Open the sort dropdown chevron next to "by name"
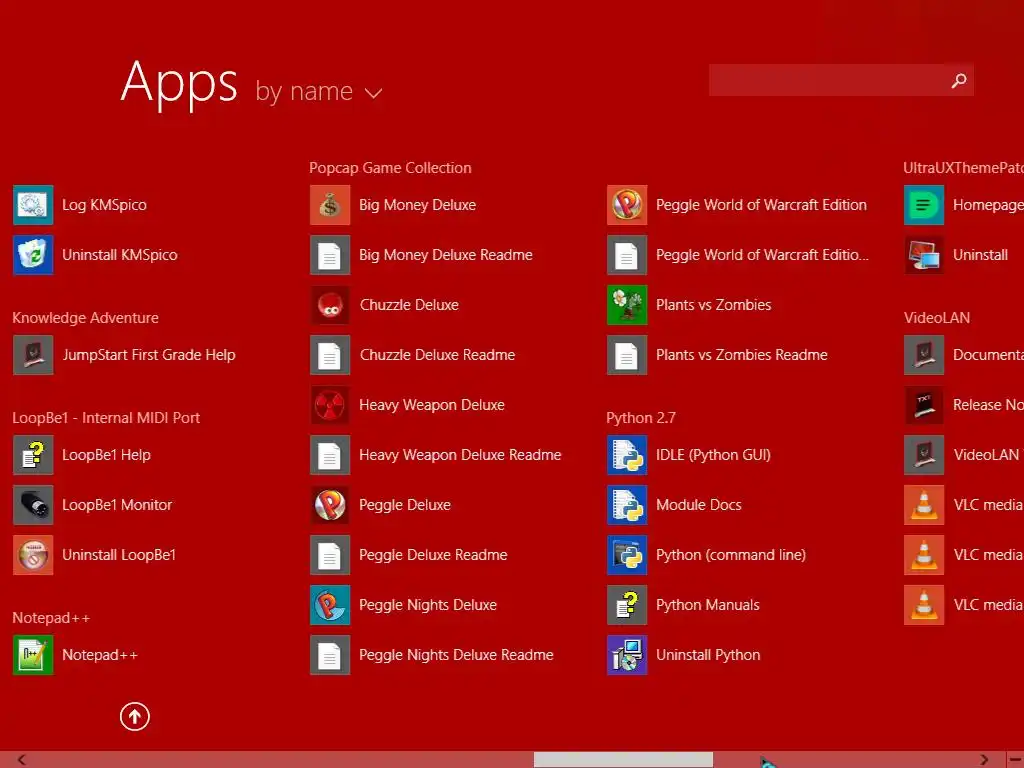The width and height of the screenshot is (1024, 768). click(373, 93)
